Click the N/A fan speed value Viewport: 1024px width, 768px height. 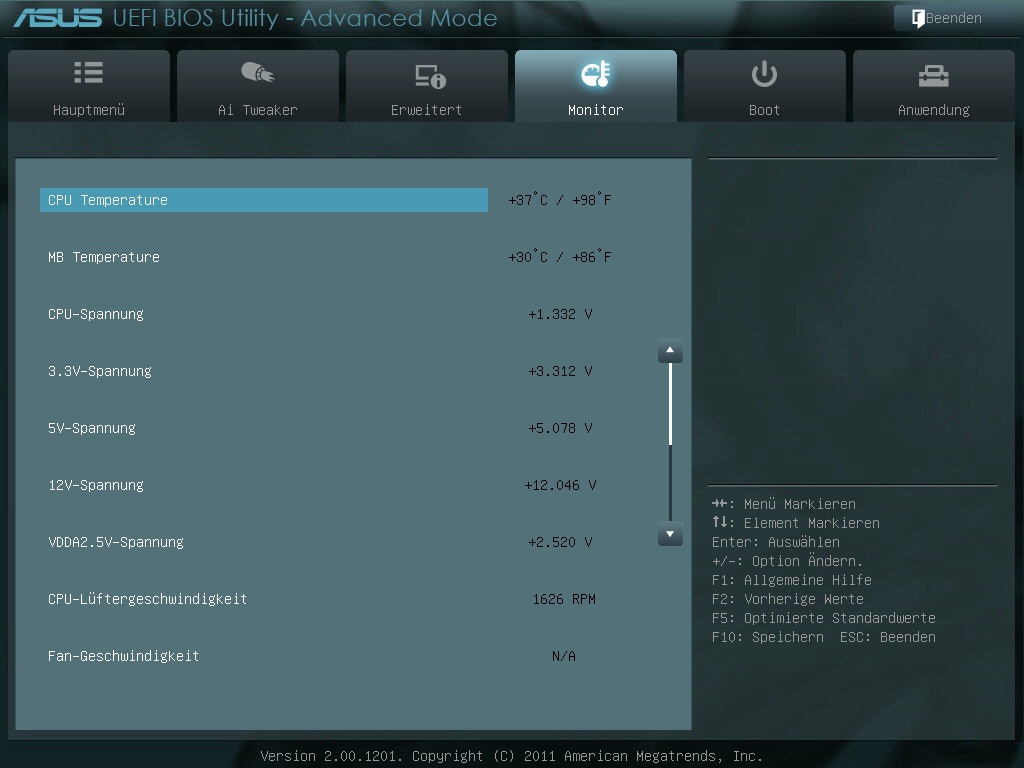click(x=564, y=656)
